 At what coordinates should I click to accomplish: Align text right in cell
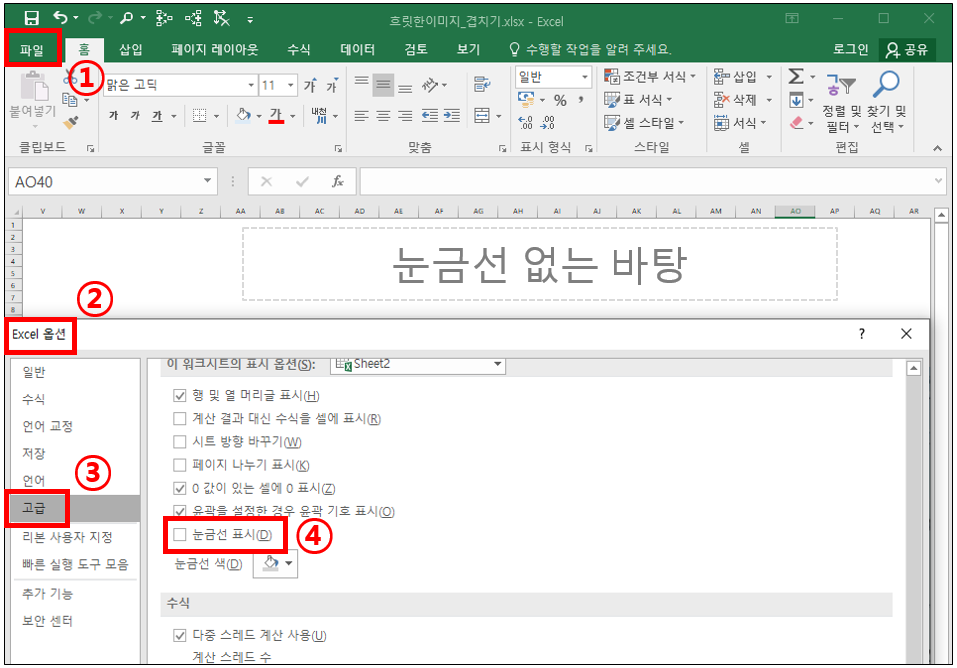(405, 115)
